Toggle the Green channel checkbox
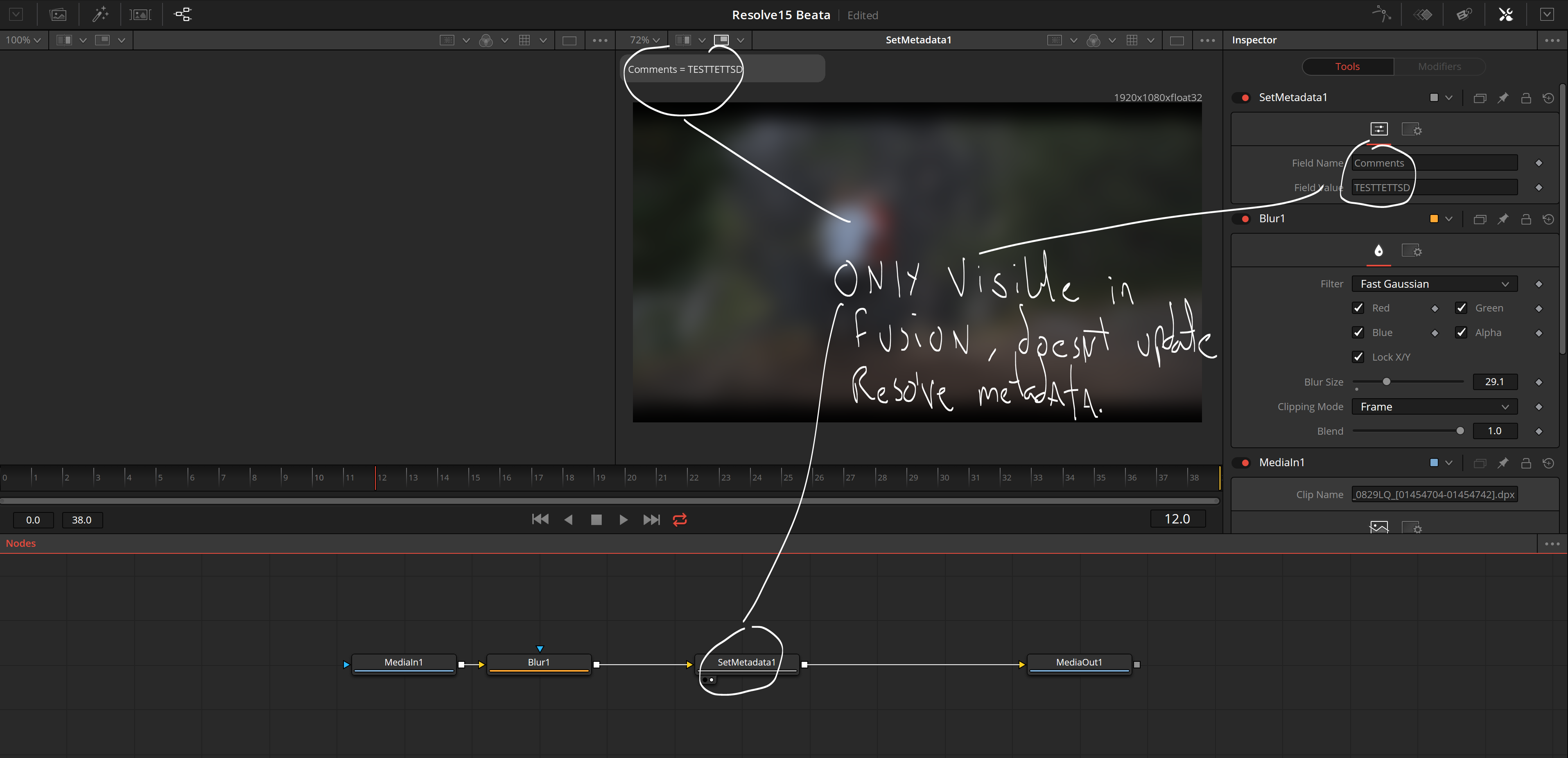1568x758 pixels. click(1461, 308)
